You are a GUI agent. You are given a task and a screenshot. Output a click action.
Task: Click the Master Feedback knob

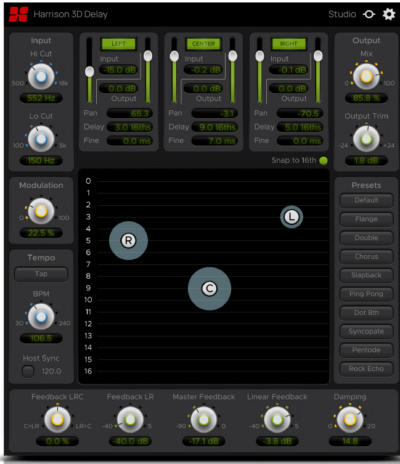[204, 419]
